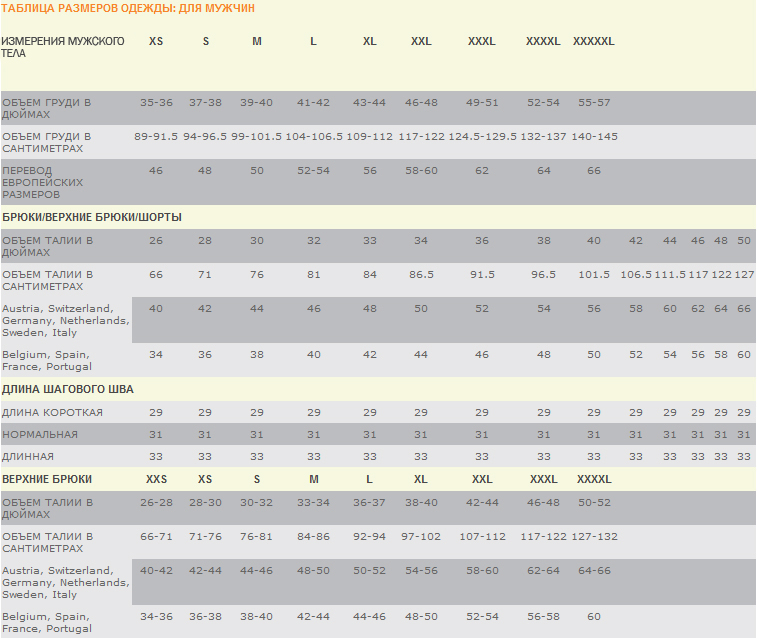
Task: Click the title 'ТАБЛИЦА РАЗМЕРОВ ОДЕЖДЫ: ДЛЯ МУЖЧИН'
Action: (128, 8)
